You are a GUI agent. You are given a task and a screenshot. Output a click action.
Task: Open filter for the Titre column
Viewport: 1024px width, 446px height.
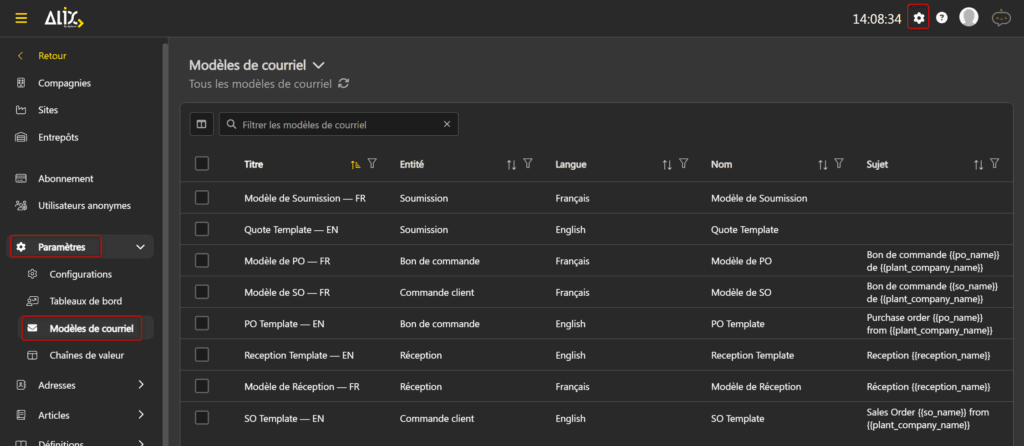tap(372, 164)
